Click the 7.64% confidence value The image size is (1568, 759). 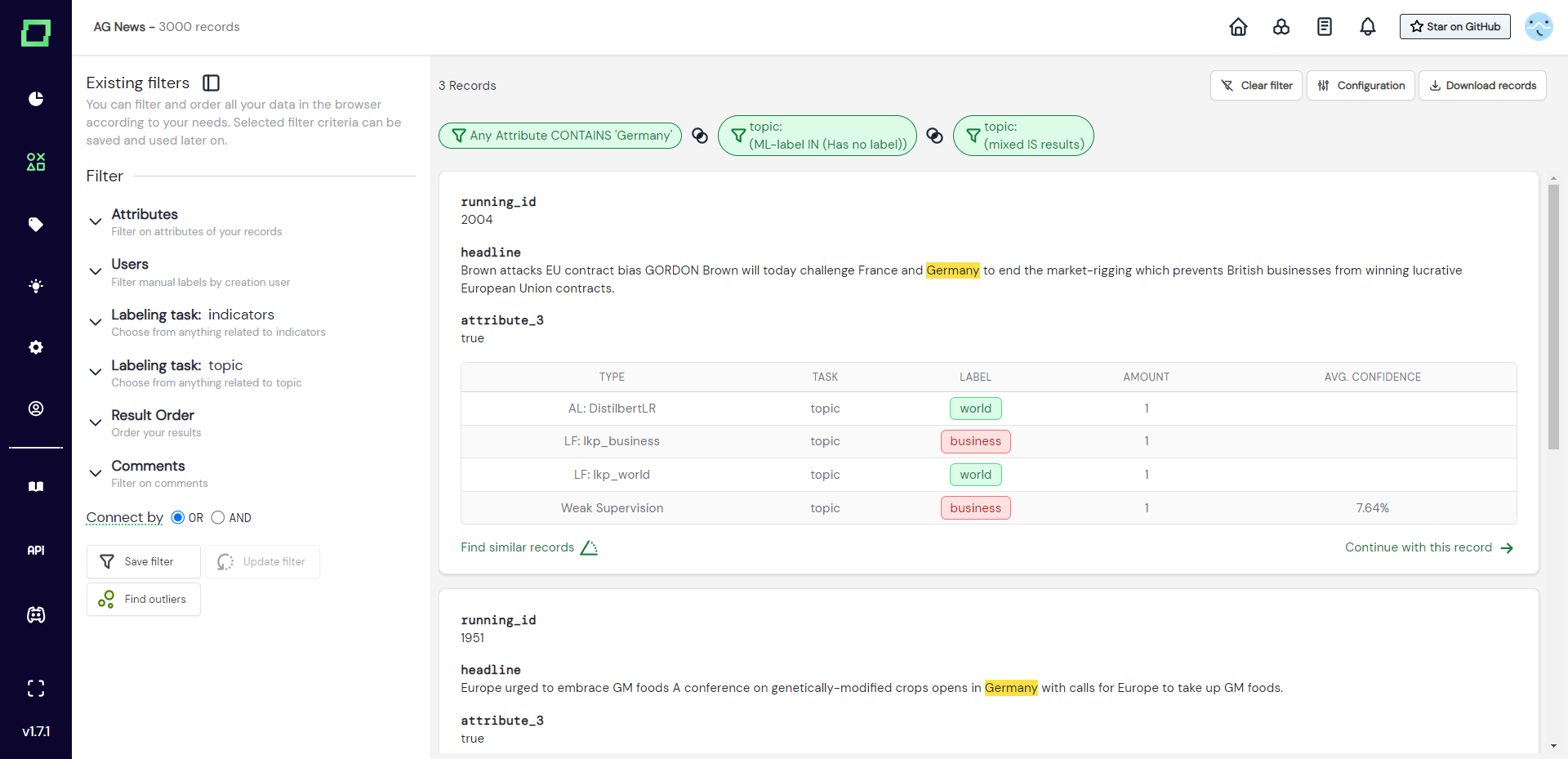pos(1373,508)
